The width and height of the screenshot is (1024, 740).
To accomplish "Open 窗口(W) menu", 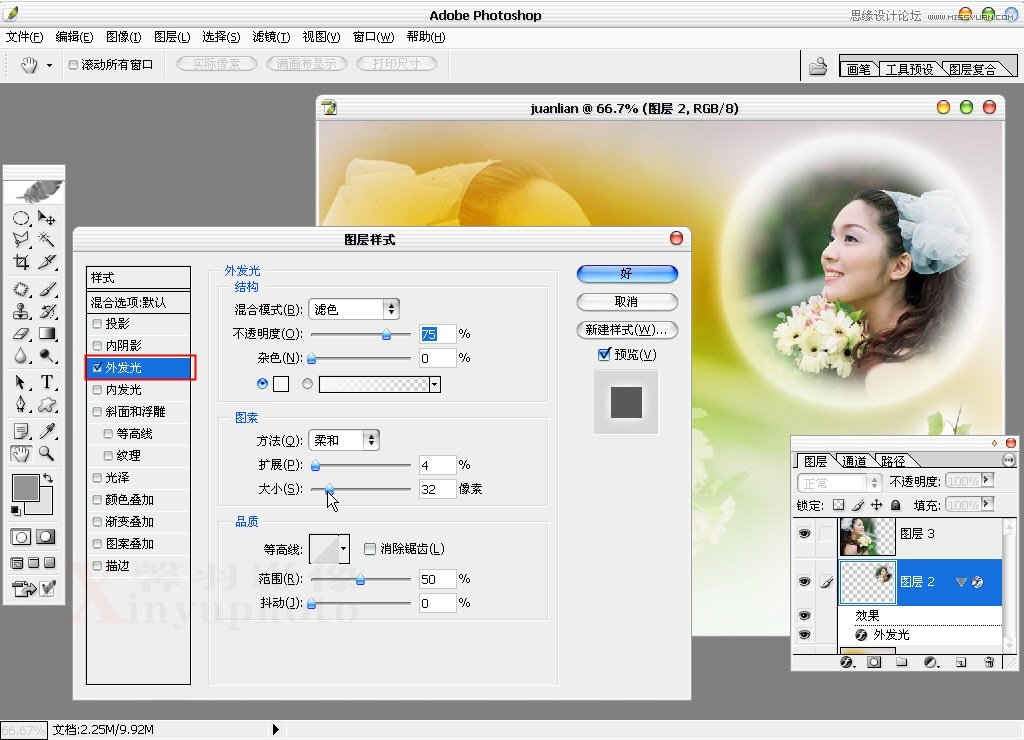I will point(374,37).
